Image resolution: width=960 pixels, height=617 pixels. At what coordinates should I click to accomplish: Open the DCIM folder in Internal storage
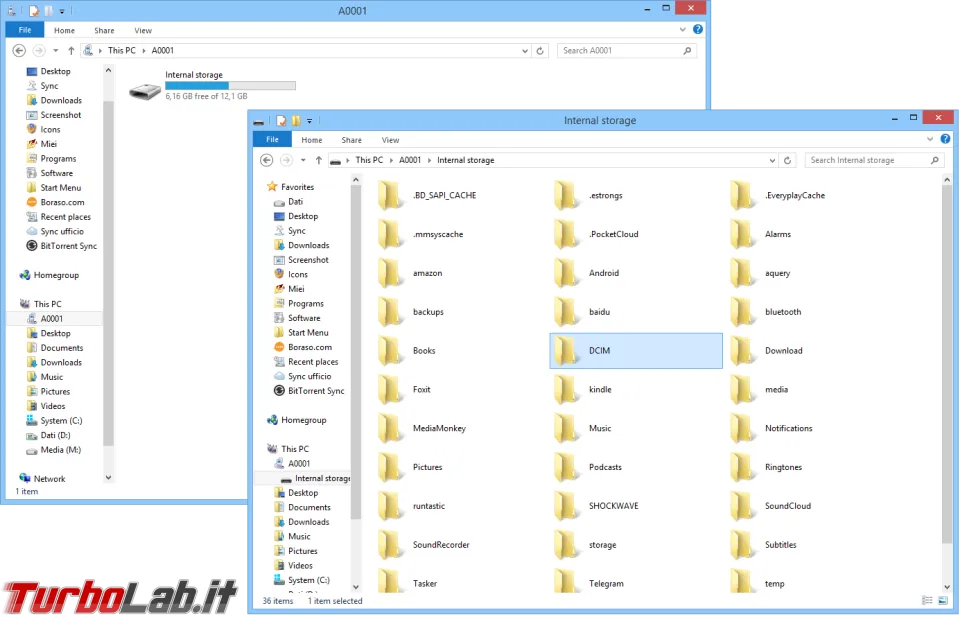click(636, 351)
